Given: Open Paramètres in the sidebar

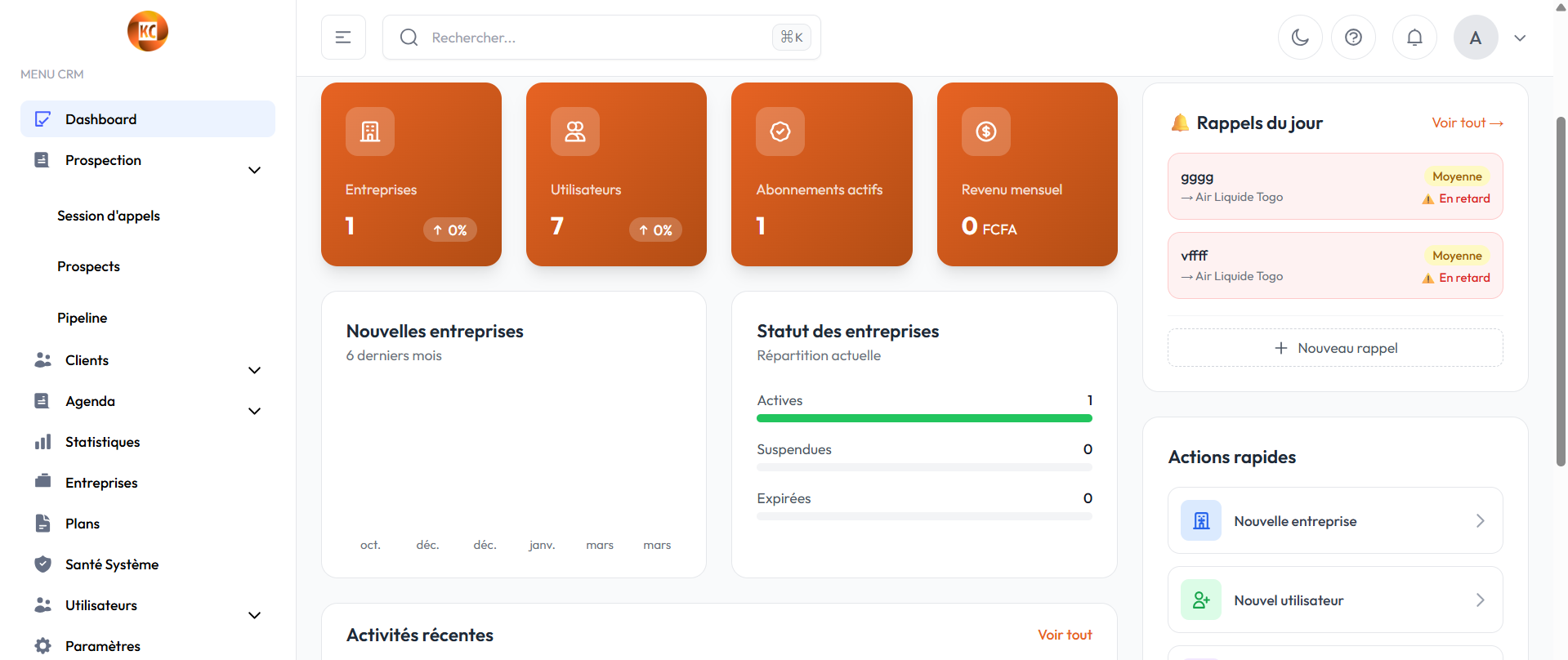Looking at the screenshot, I should click(103, 646).
